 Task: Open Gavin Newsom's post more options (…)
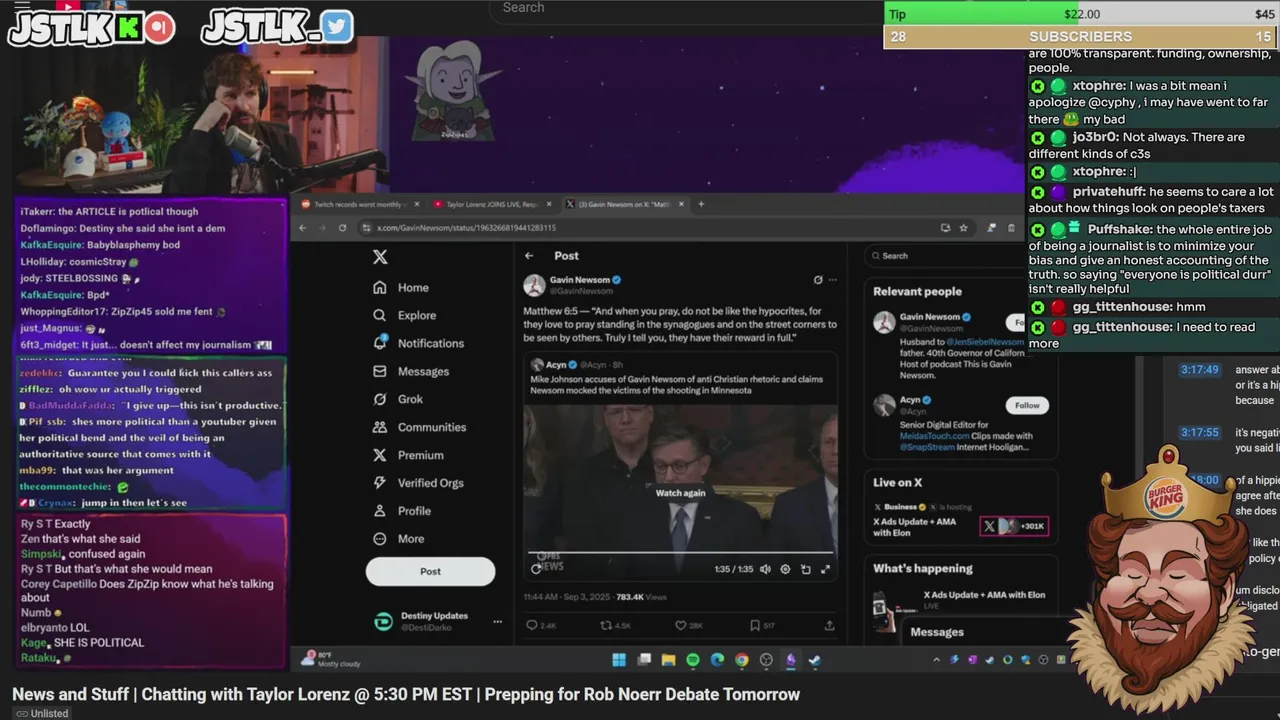tap(832, 280)
